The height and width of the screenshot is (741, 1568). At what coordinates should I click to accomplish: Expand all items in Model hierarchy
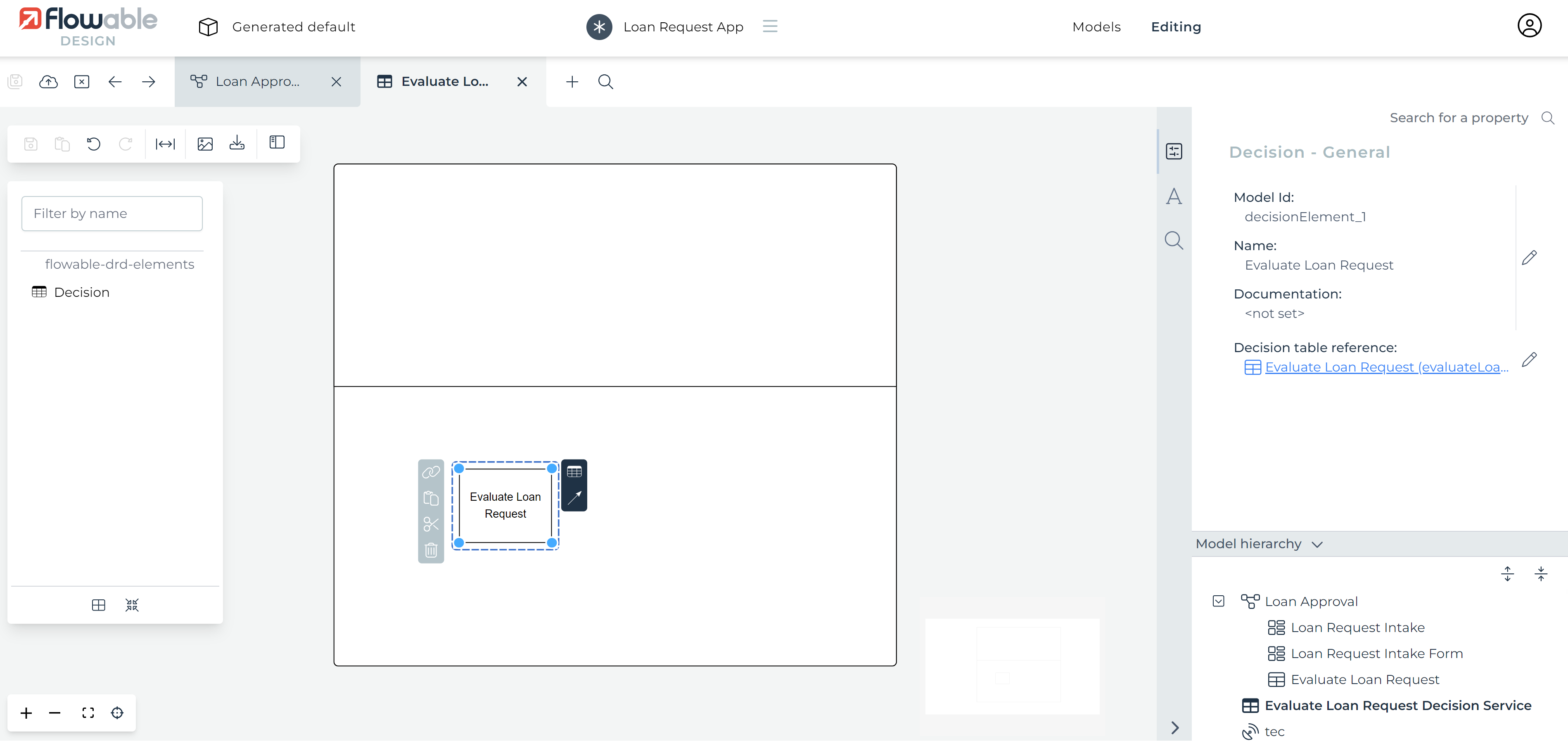[1509, 573]
